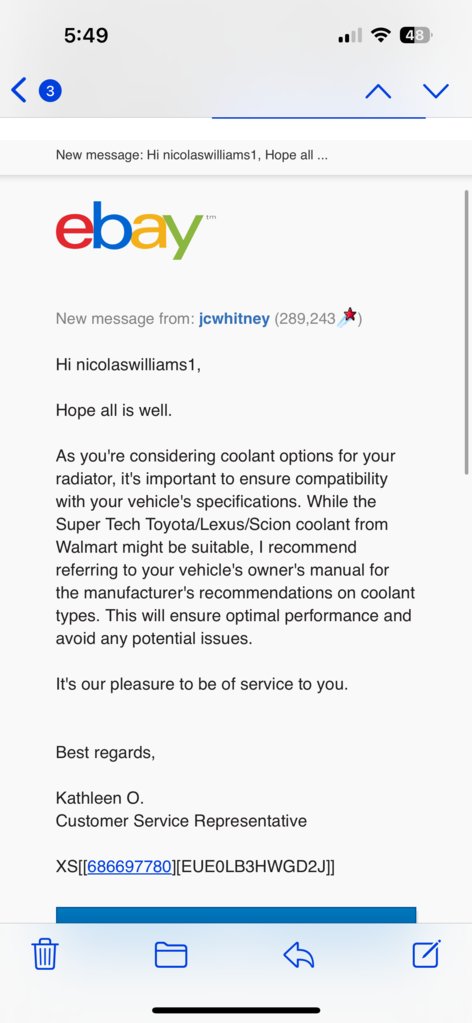This screenshot has height=1023, width=472.
Task: Delete this email with the trash icon
Action: tap(45, 954)
